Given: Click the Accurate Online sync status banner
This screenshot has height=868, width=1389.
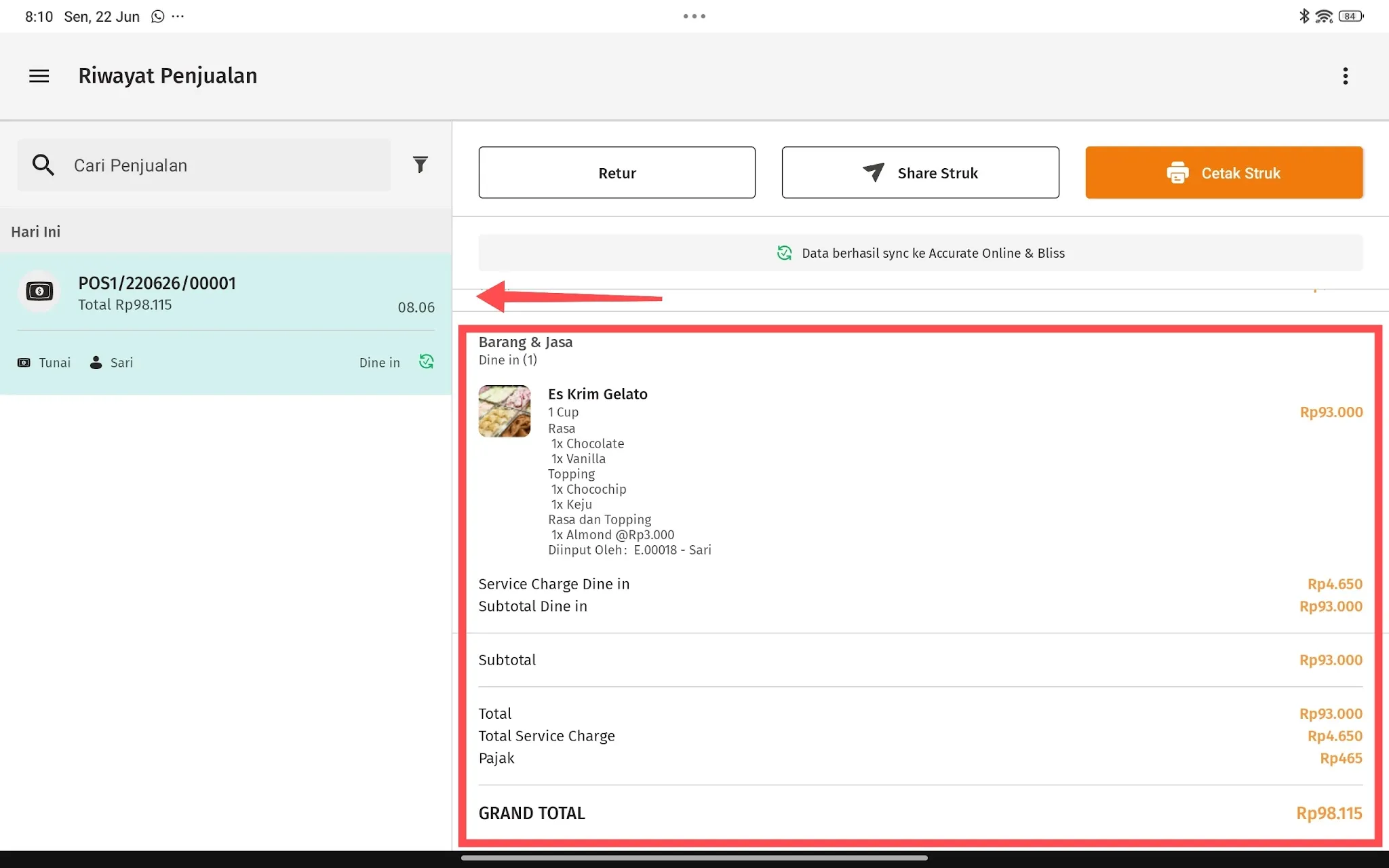Looking at the screenshot, I should 920,253.
